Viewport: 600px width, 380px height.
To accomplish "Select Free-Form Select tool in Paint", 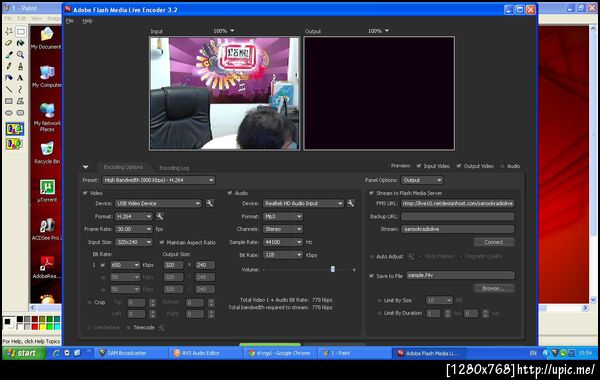I will pyautogui.click(x=9, y=31).
